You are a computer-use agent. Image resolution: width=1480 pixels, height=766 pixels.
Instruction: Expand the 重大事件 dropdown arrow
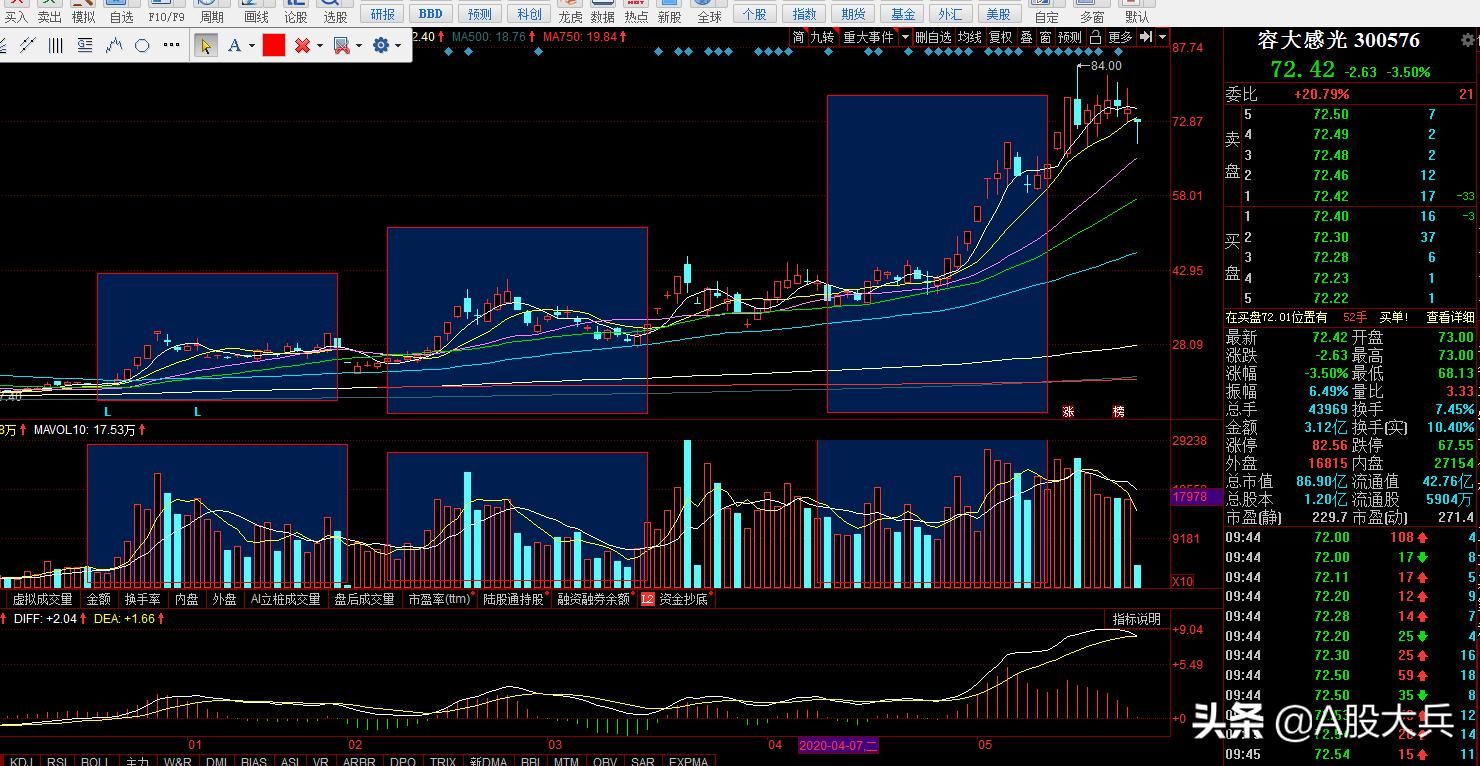[x=905, y=37]
